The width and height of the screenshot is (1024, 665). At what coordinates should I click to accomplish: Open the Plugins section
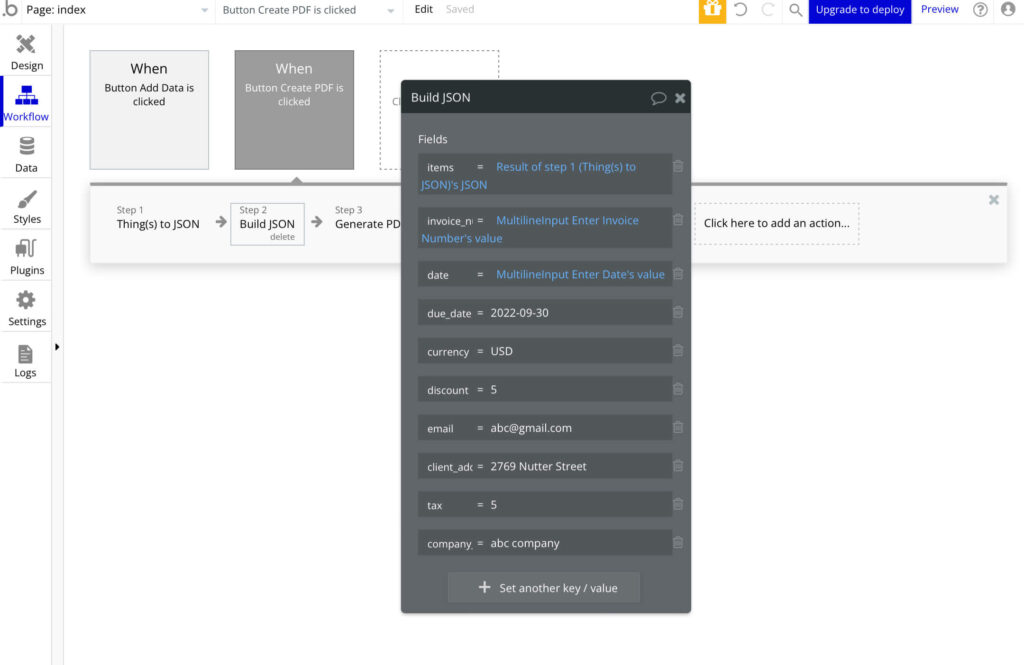point(26,257)
